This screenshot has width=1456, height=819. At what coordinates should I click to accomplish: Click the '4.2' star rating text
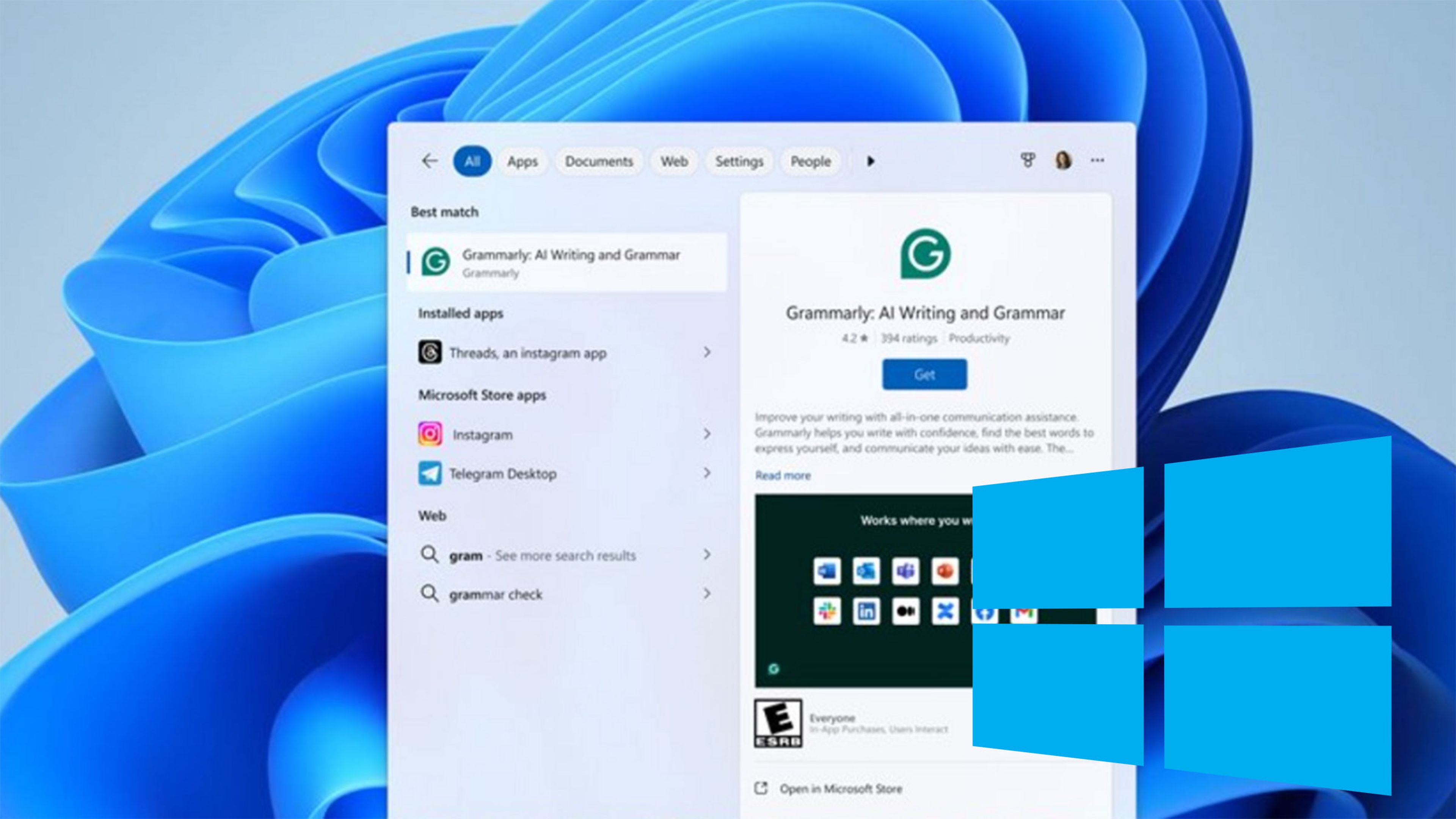pos(855,338)
